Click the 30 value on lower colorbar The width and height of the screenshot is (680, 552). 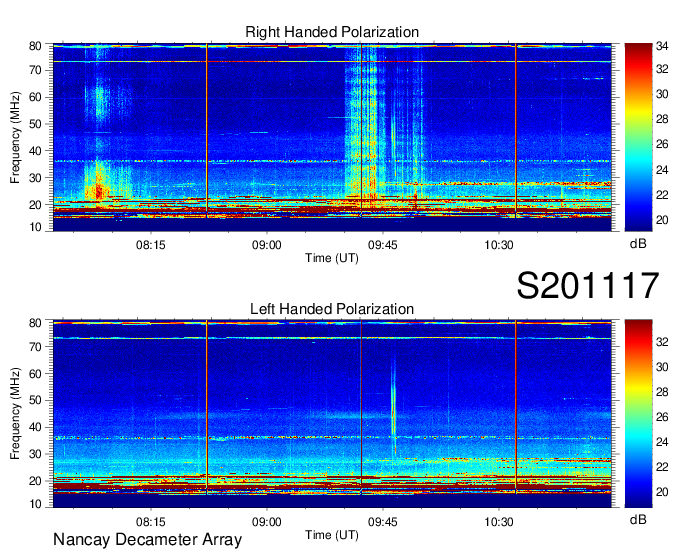(x=662, y=367)
